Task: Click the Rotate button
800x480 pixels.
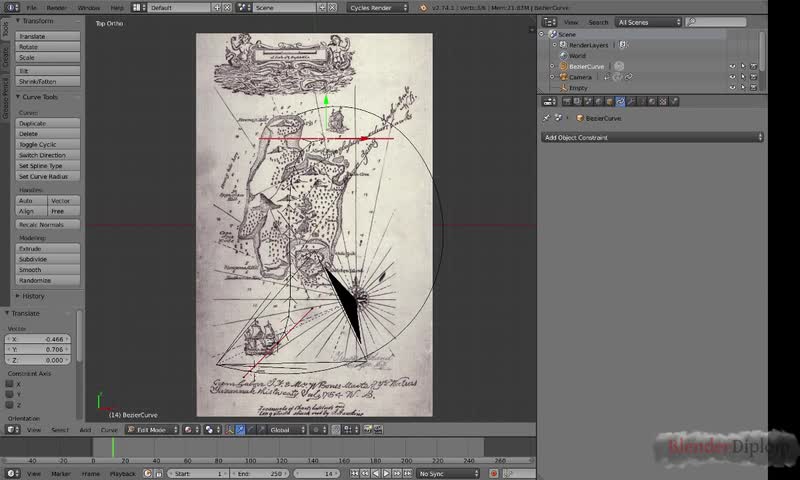Action: point(47,47)
